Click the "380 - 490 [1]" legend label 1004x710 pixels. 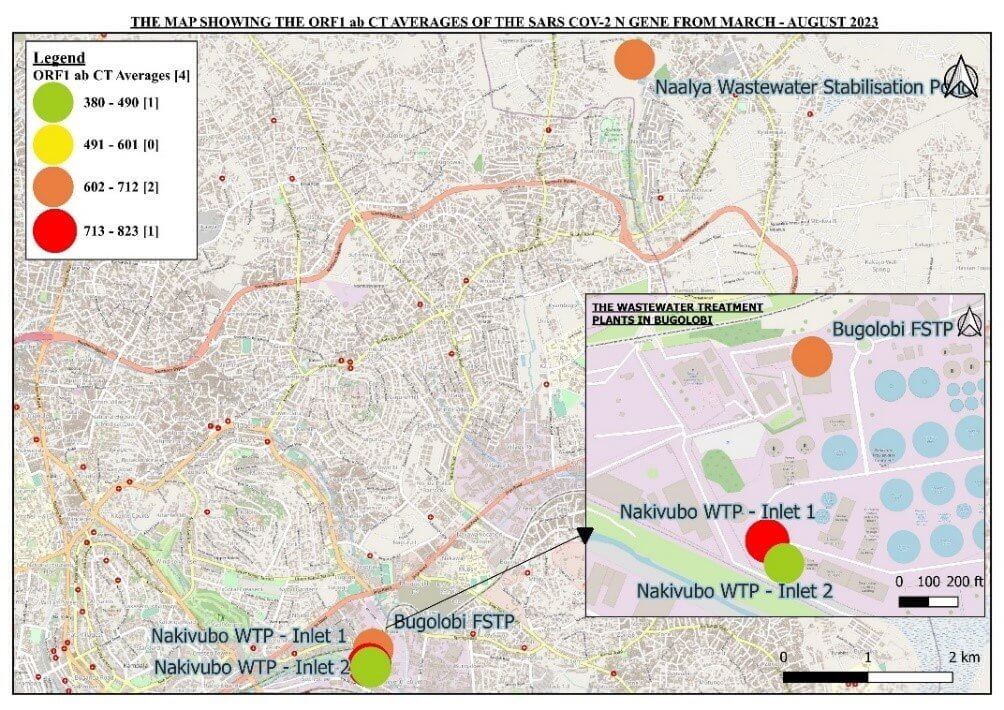(x=121, y=102)
